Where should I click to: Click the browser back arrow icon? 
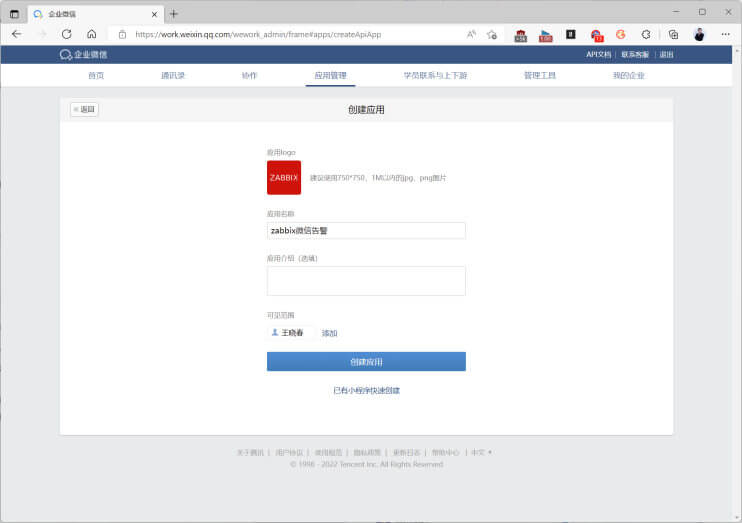(x=17, y=34)
